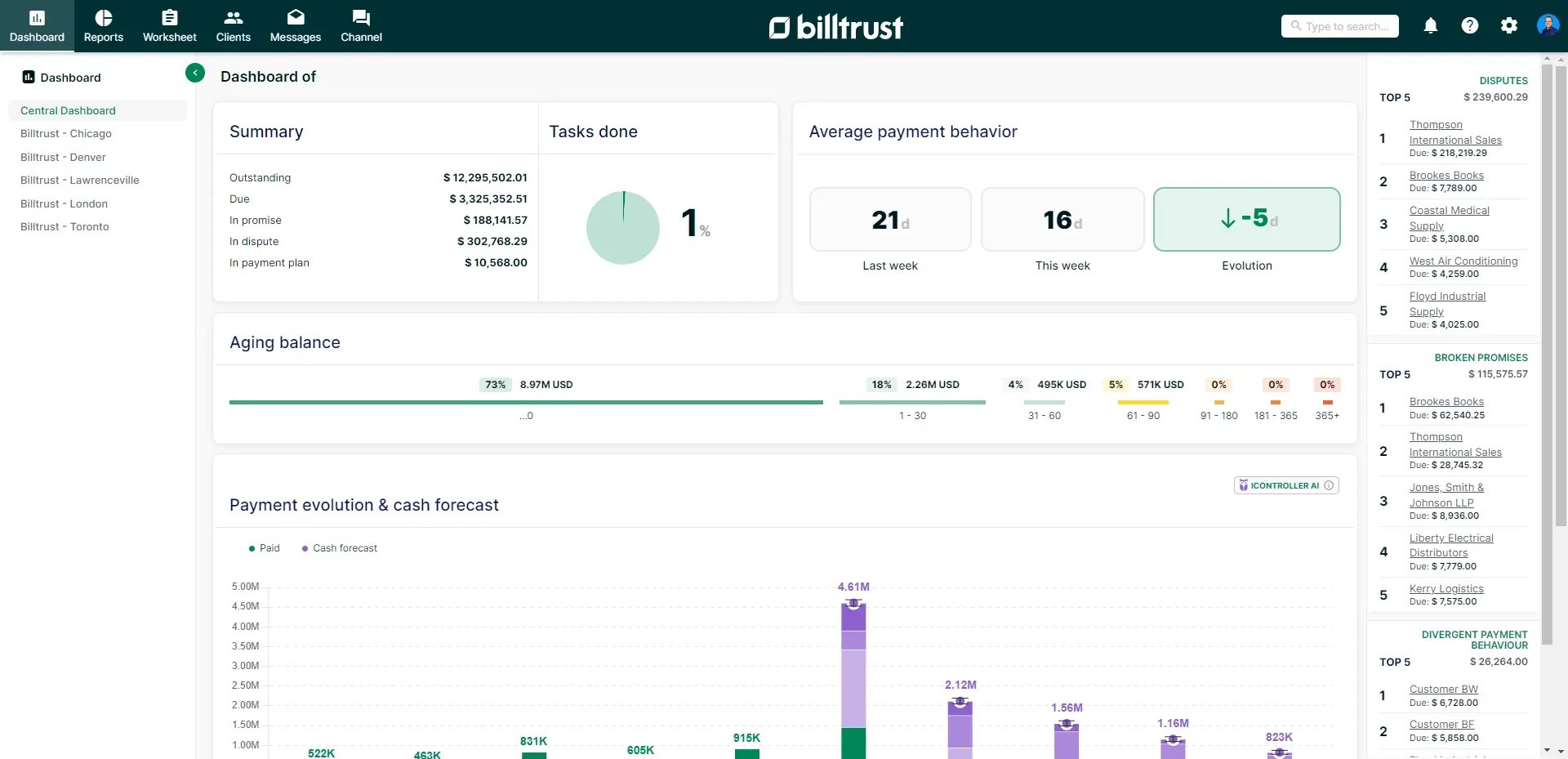Select Billtrust - Lawrenceville
The height and width of the screenshot is (759, 1568).
pos(80,180)
